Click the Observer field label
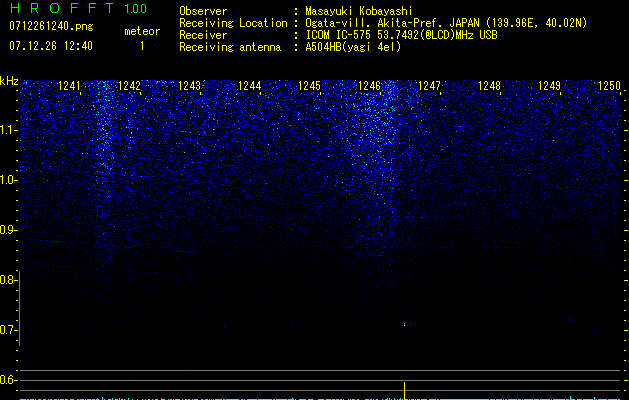Viewport: 629px width, 400px height. 203,11
